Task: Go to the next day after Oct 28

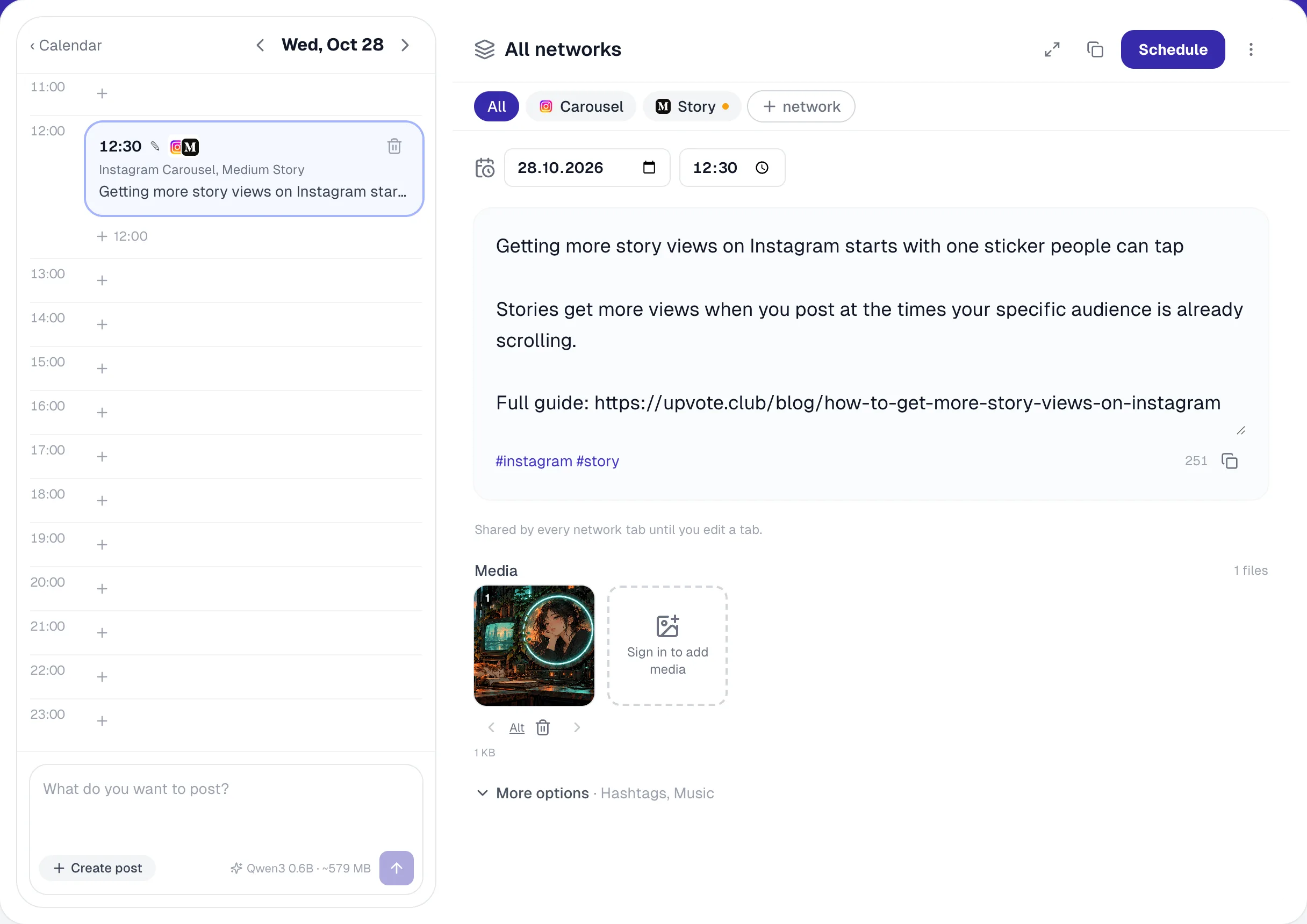Action: click(405, 45)
